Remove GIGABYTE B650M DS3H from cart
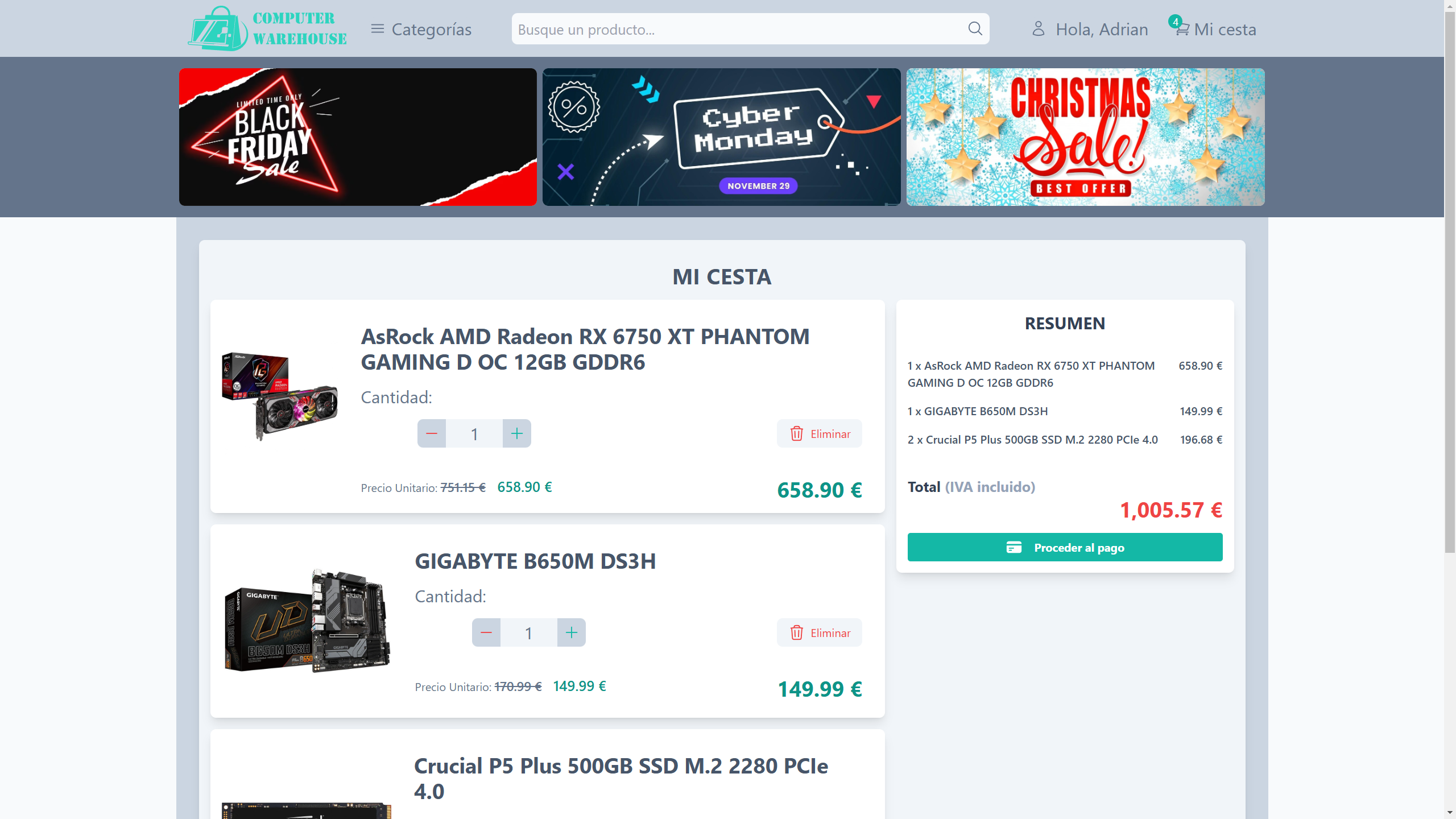The width and height of the screenshot is (1456, 819). [x=820, y=632]
